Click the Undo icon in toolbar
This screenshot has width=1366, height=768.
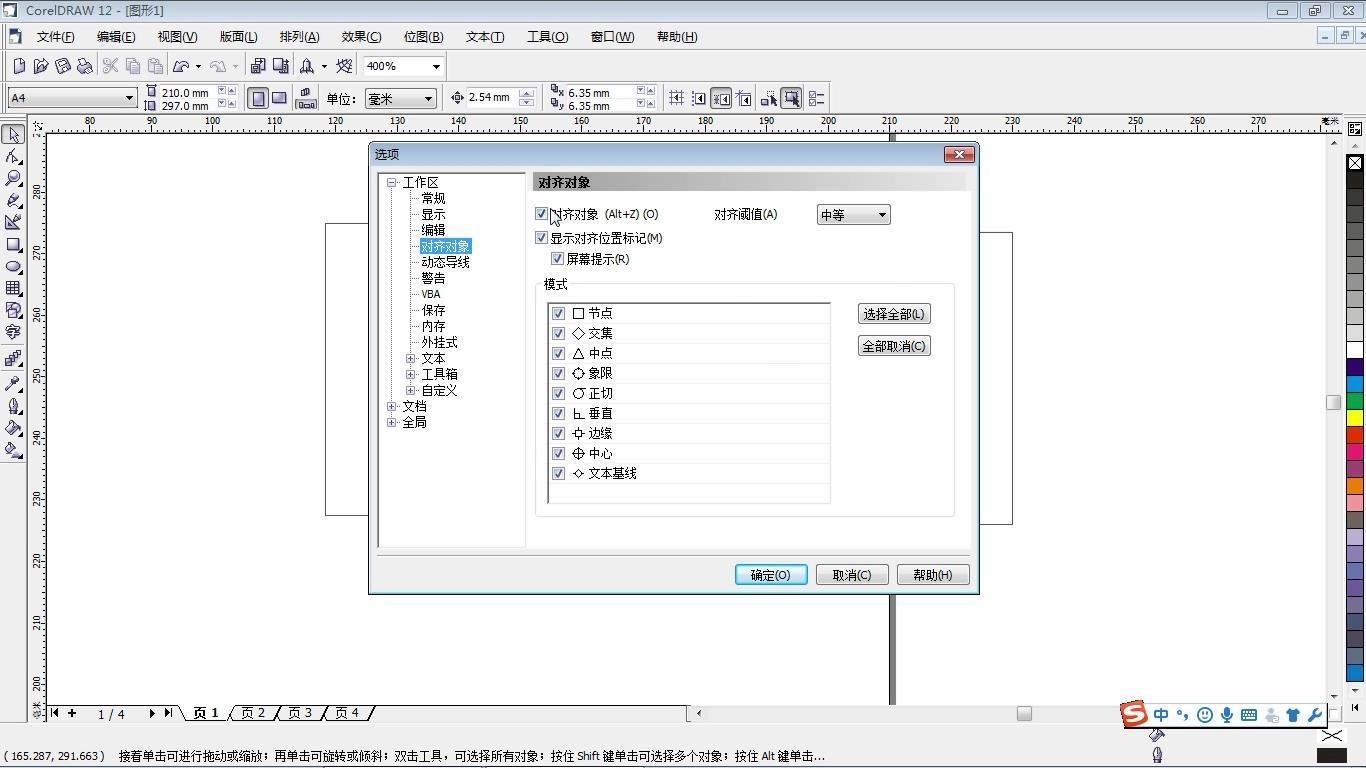click(x=181, y=66)
